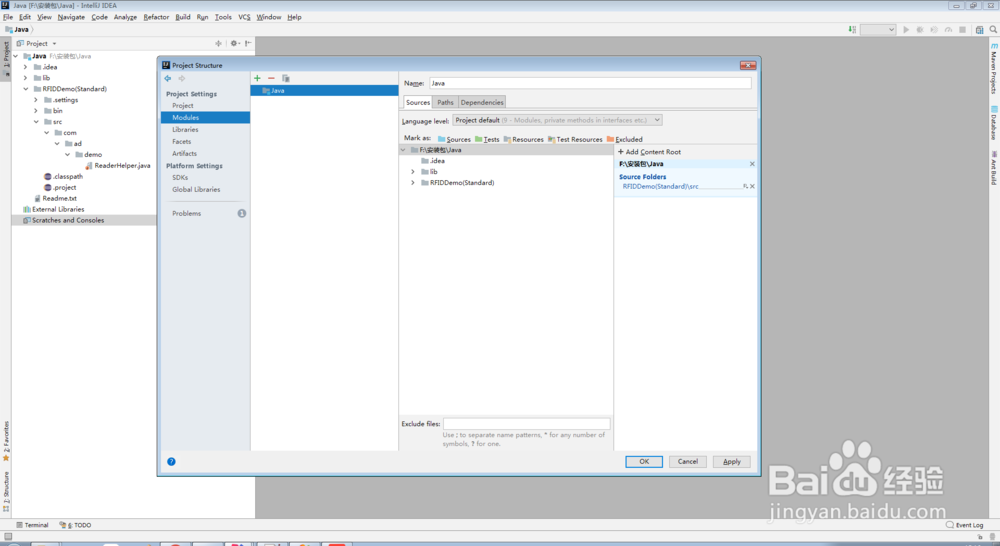Click the Exclude files input field
Image resolution: width=1000 pixels, height=546 pixels.
pos(527,424)
